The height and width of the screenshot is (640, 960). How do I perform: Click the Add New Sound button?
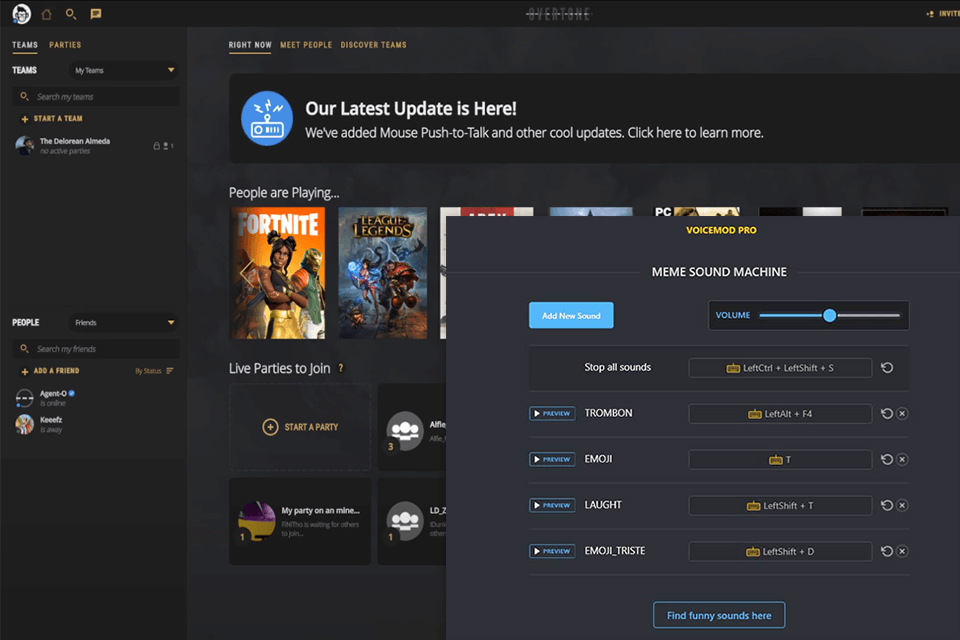[x=571, y=315]
